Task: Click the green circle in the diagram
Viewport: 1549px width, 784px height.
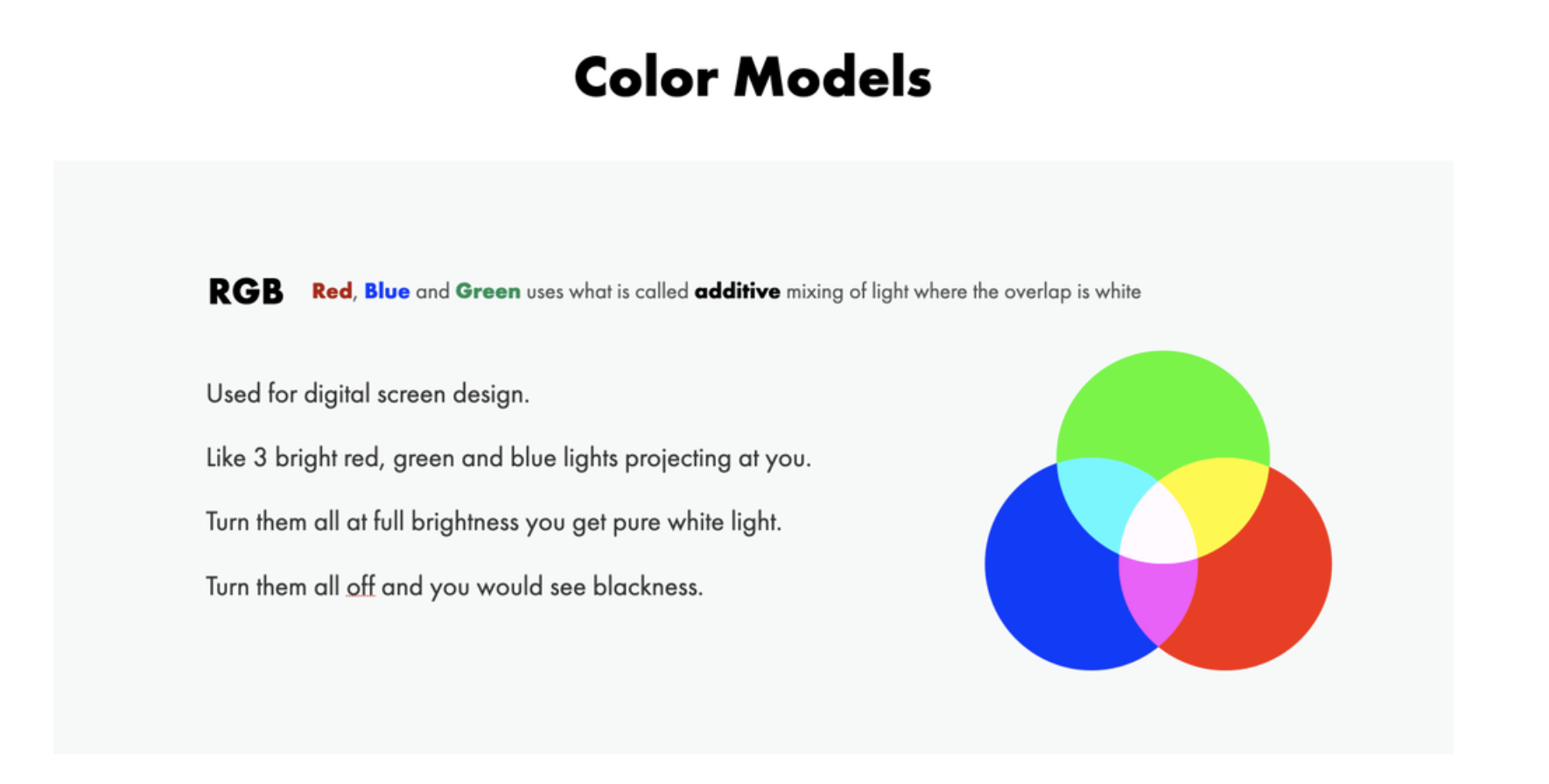Action: (x=1162, y=402)
